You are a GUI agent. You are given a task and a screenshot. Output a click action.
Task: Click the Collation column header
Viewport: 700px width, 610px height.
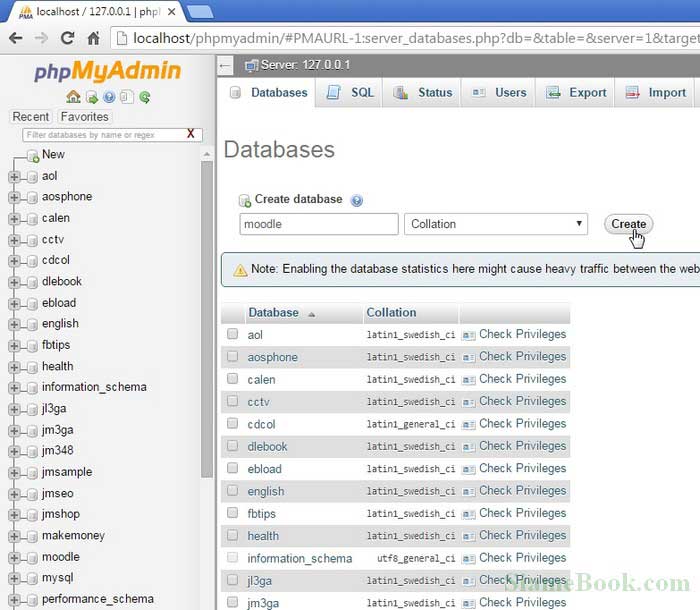pos(391,313)
